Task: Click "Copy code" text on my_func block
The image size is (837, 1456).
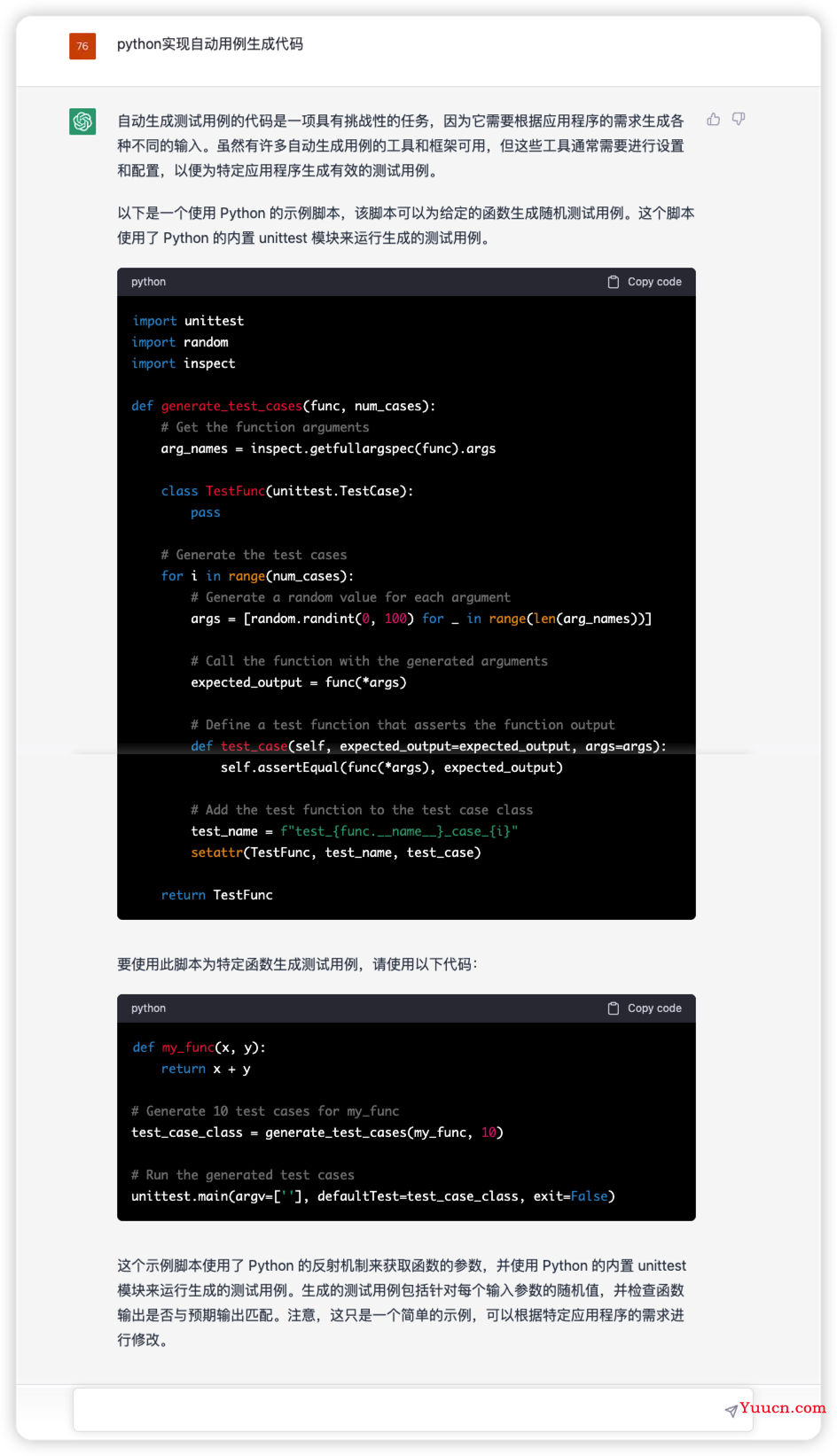Action: (x=654, y=1008)
